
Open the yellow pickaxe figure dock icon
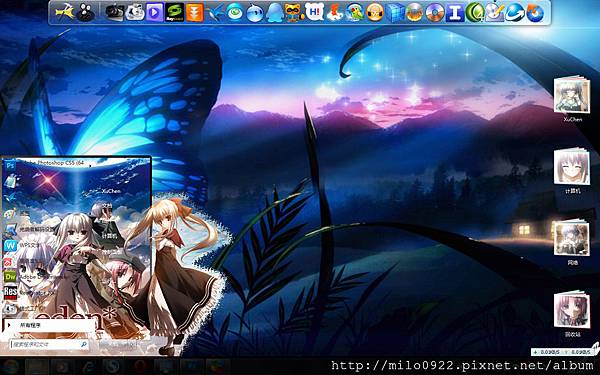pyautogui.click(x=65, y=12)
